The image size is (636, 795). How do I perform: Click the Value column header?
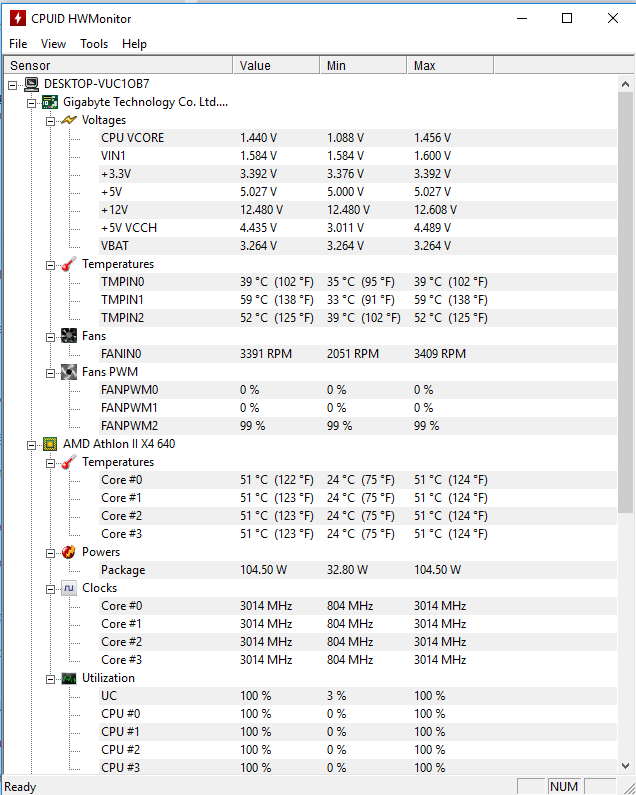tap(277, 66)
